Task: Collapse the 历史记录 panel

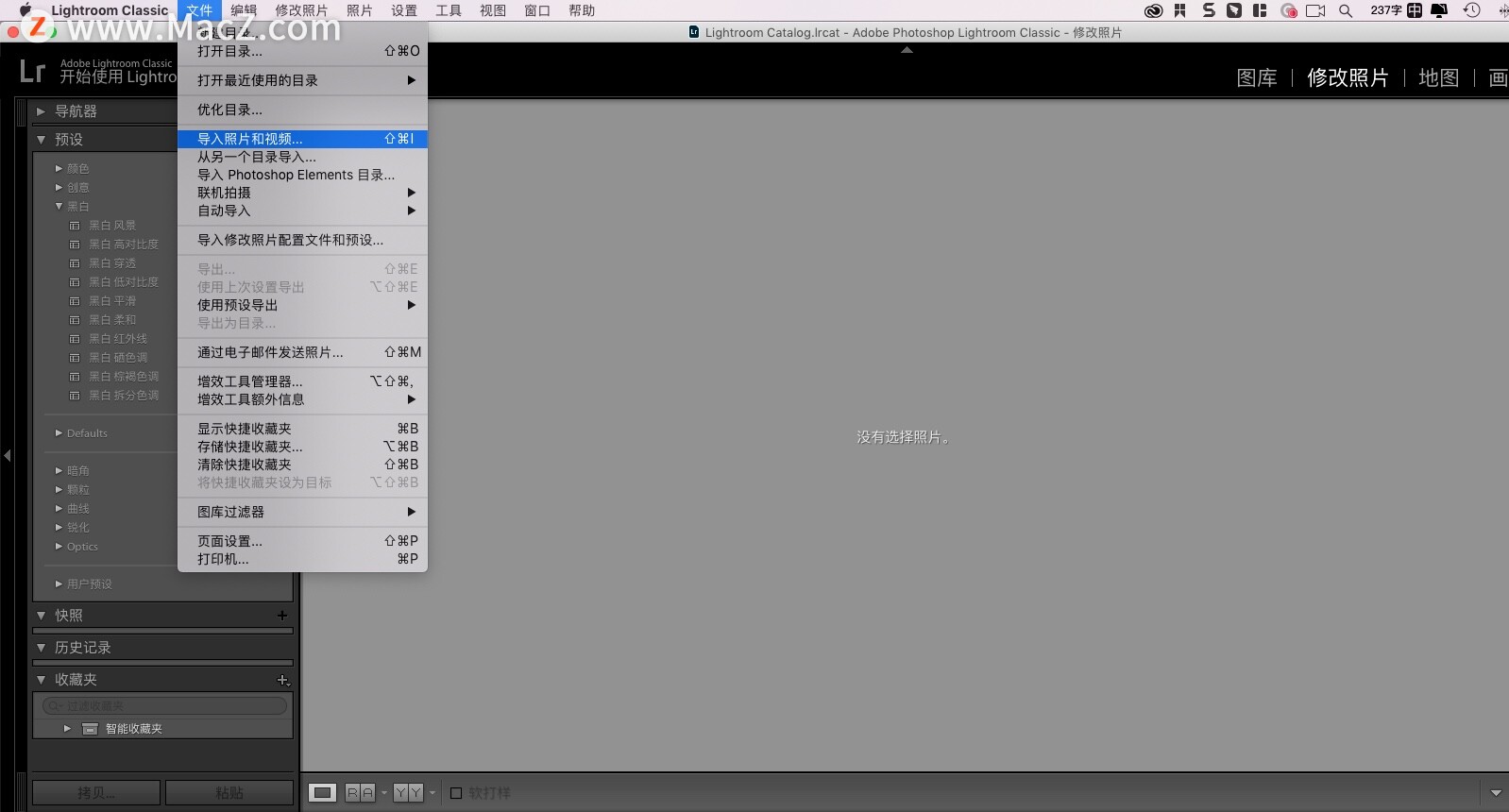Action: [41, 648]
